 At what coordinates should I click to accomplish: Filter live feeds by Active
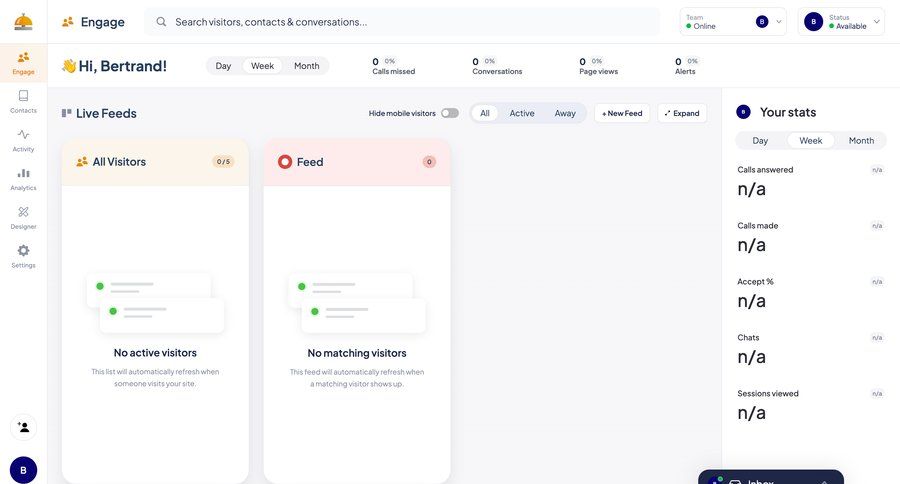(522, 113)
